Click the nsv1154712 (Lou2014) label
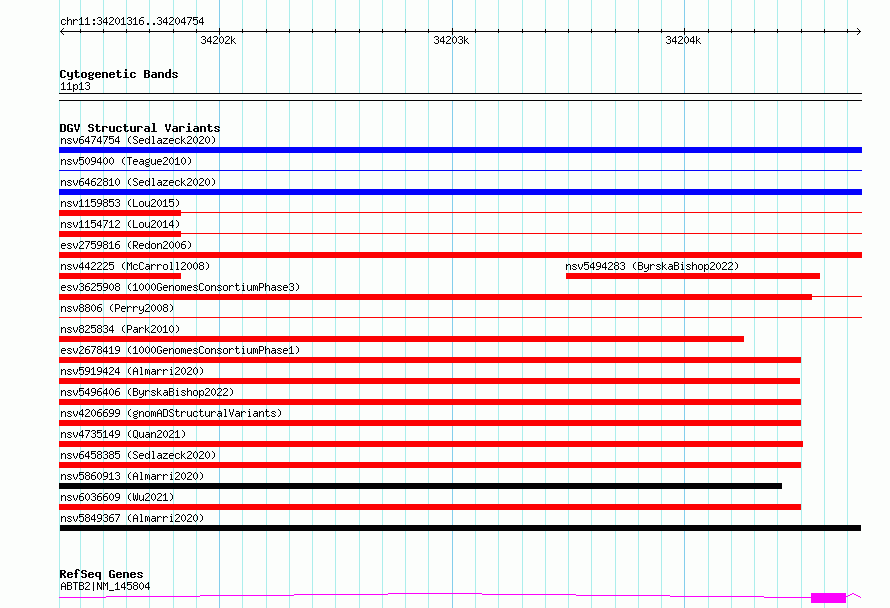890x608 pixels. tap(120, 224)
